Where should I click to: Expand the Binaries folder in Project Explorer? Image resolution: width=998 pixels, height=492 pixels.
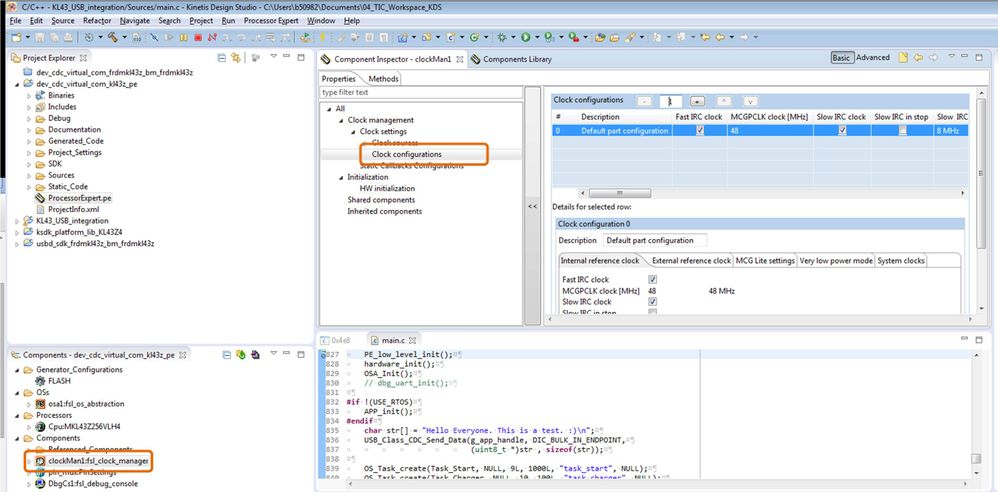click(29, 95)
